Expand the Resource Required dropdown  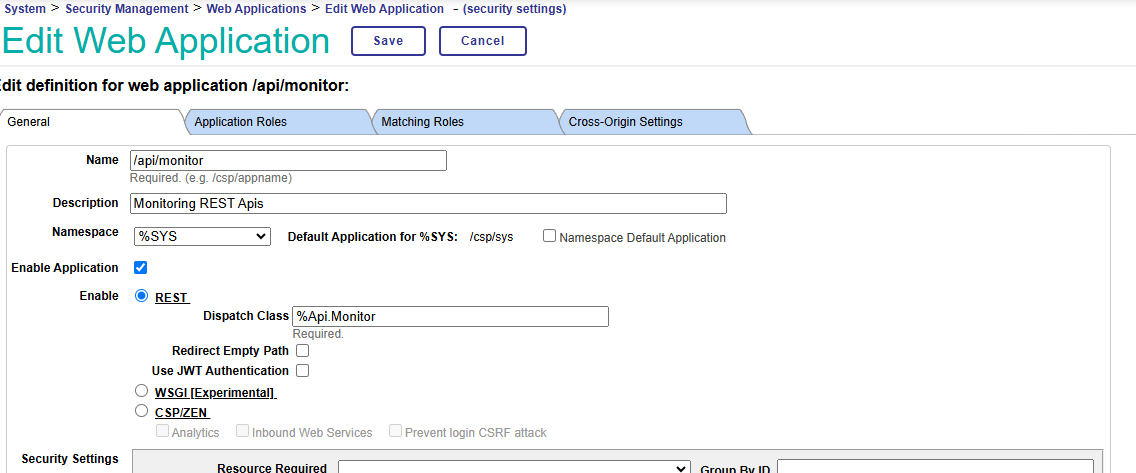point(514,467)
